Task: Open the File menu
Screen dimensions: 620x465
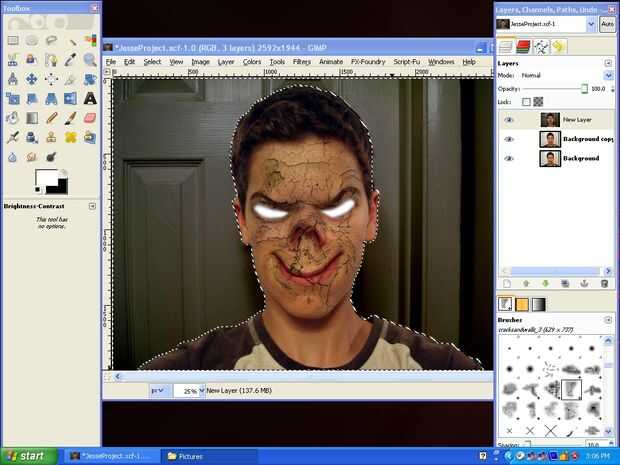Action: tap(111, 62)
